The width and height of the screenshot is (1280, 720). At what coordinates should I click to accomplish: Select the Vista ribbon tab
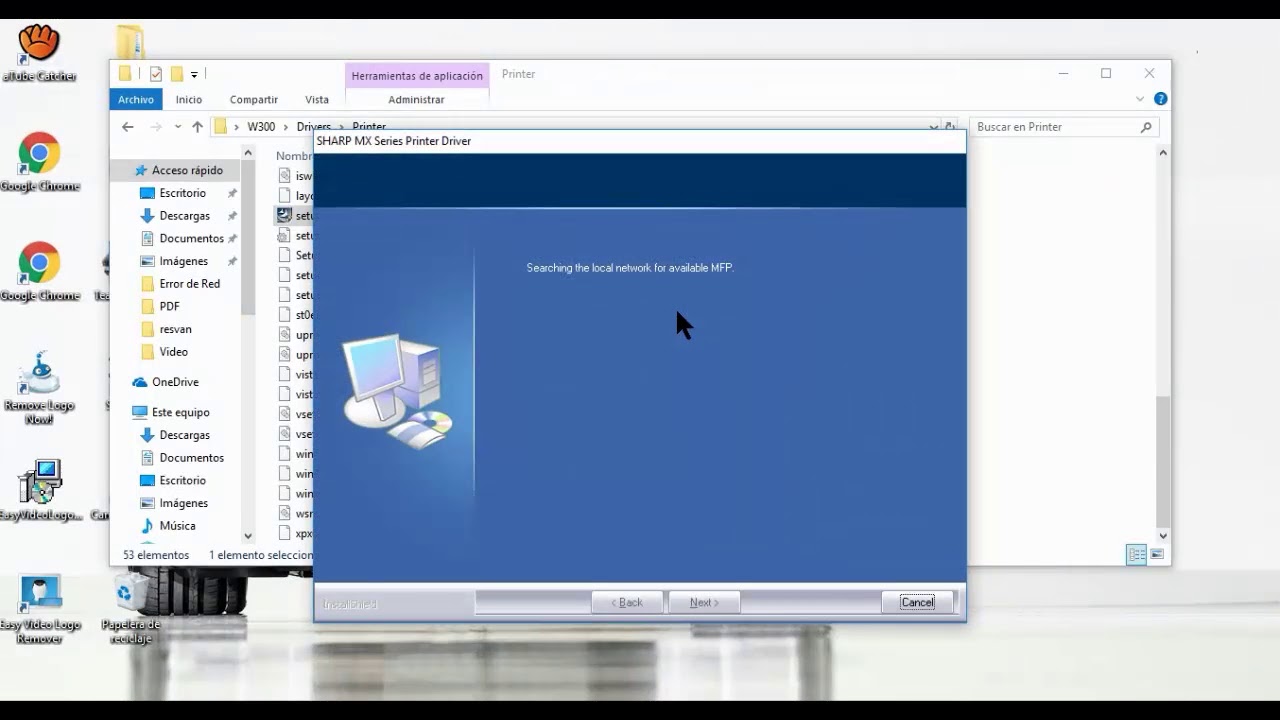(x=317, y=99)
